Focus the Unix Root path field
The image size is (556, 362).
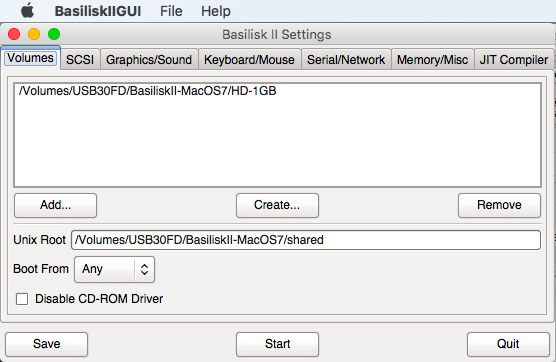click(x=306, y=240)
